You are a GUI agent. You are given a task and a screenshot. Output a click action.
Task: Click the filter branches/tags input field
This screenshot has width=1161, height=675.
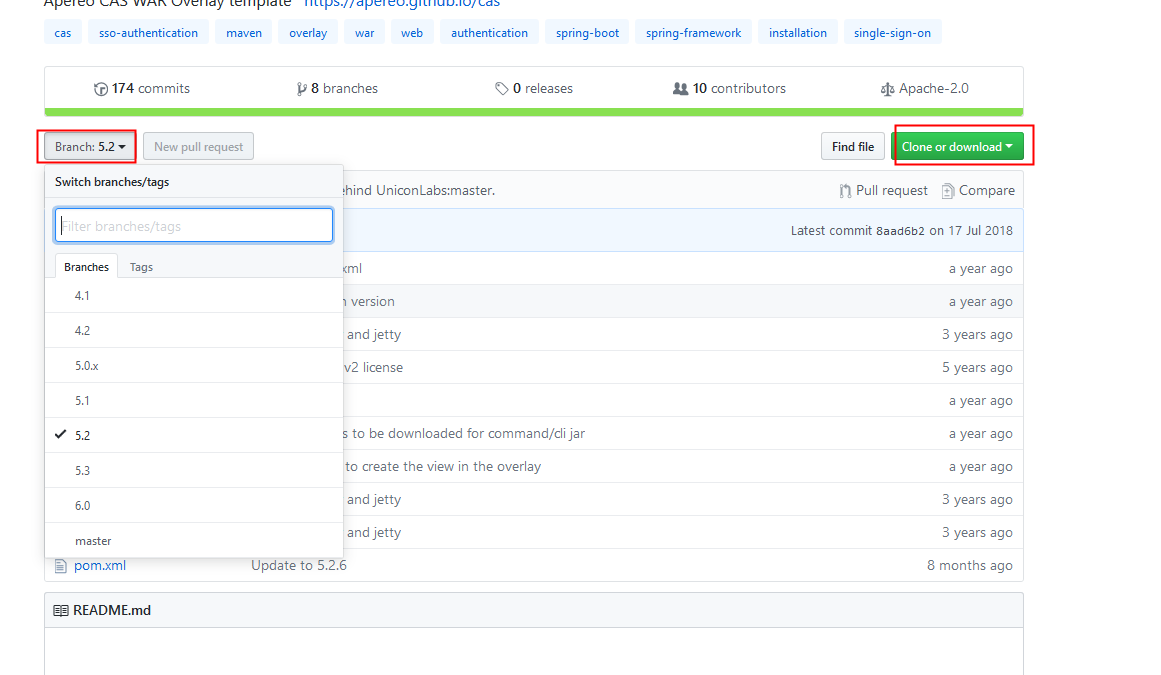click(x=193, y=225)
